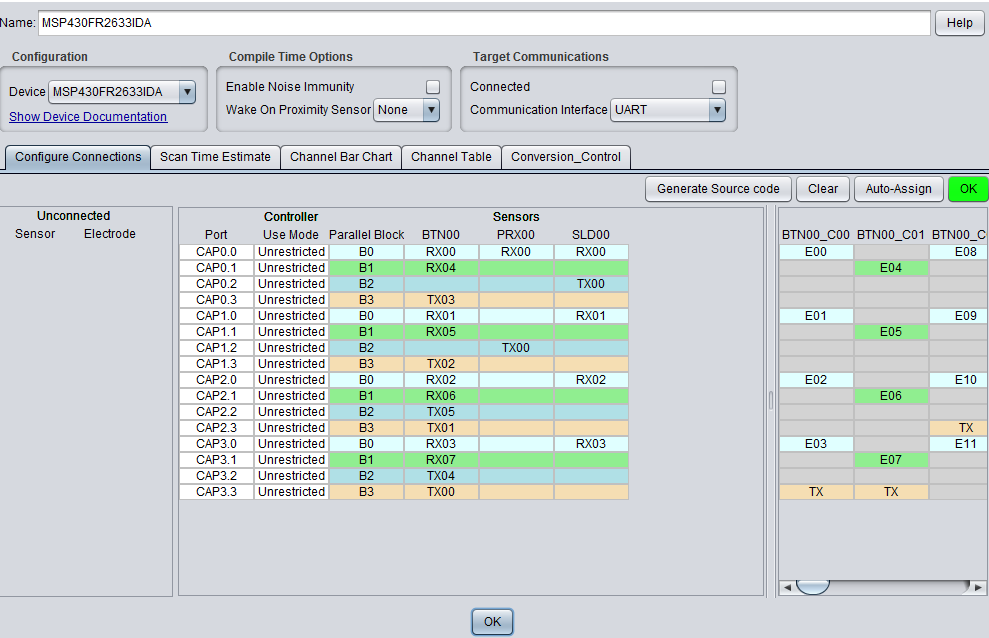
Task: Select the CAP3.3 port cell
Action: (x=216, y=492)
